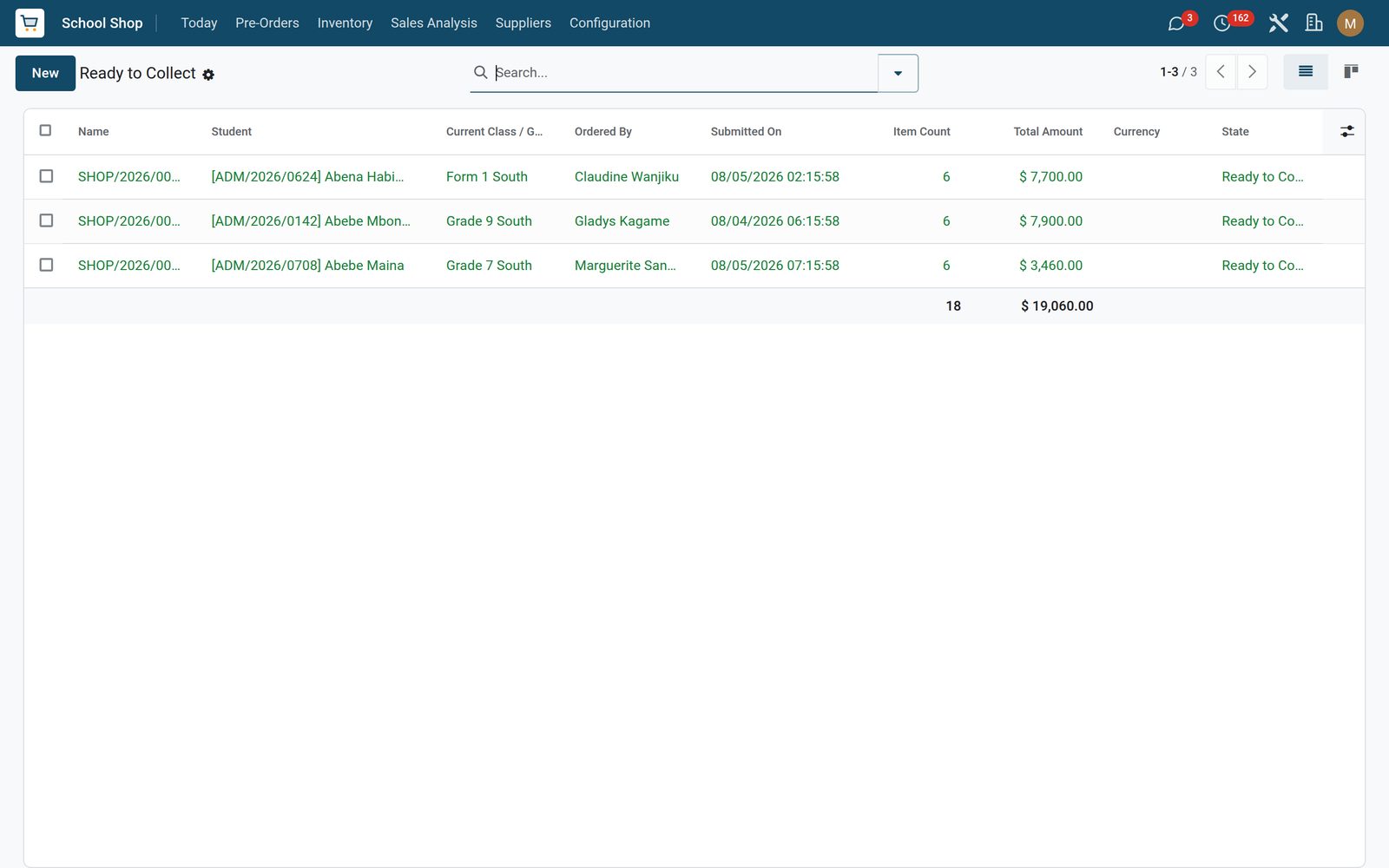Switch to kanban view

point(1351,72)
